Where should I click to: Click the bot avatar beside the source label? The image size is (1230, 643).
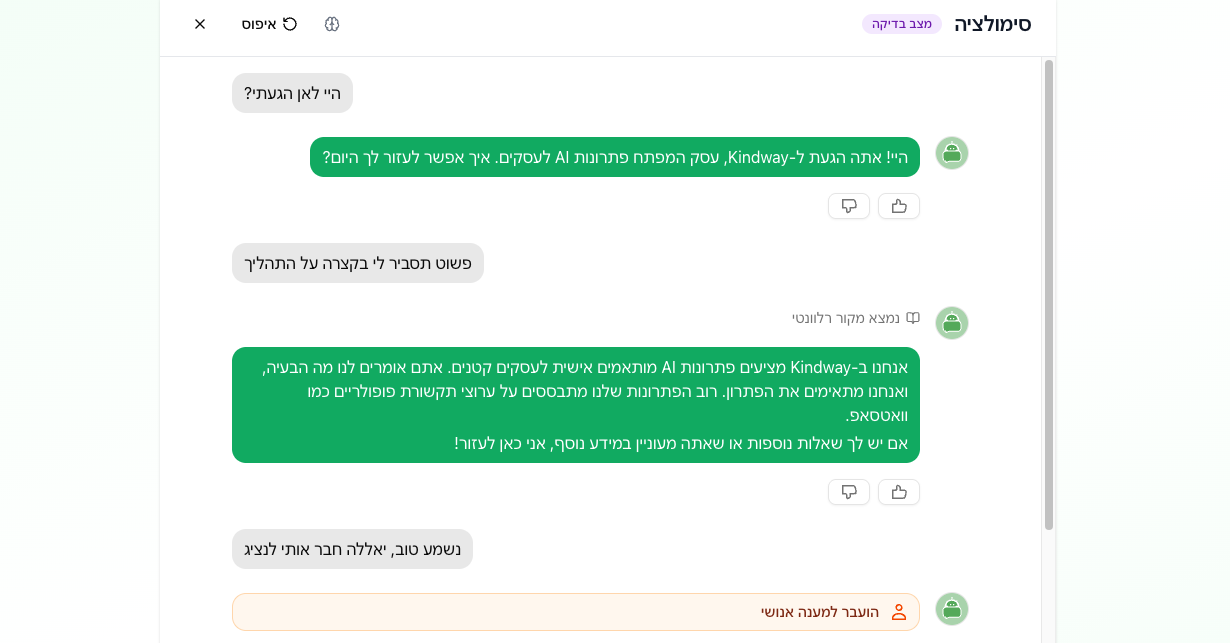(952, 323)
